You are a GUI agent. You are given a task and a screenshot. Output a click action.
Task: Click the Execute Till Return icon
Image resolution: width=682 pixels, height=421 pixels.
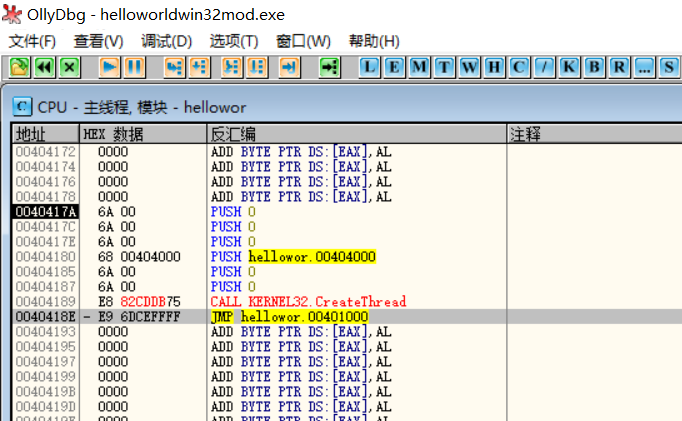click(289, 67)
